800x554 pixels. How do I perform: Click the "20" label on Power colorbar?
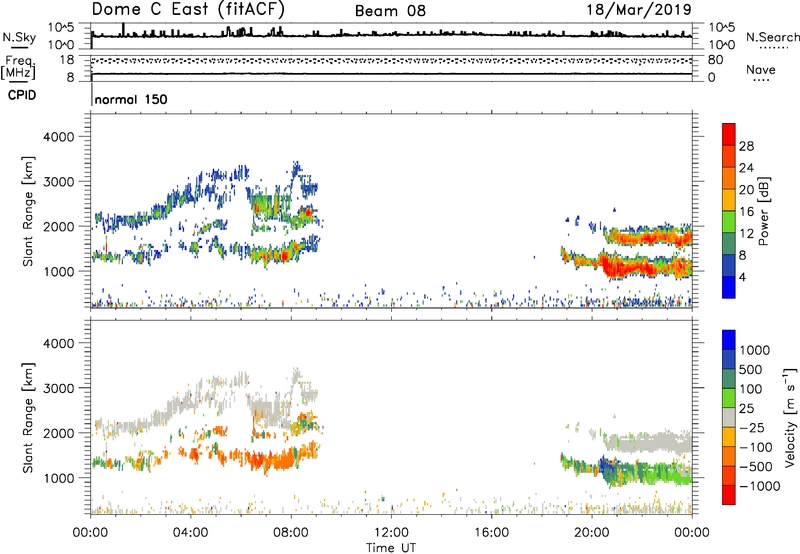point(746,190)
